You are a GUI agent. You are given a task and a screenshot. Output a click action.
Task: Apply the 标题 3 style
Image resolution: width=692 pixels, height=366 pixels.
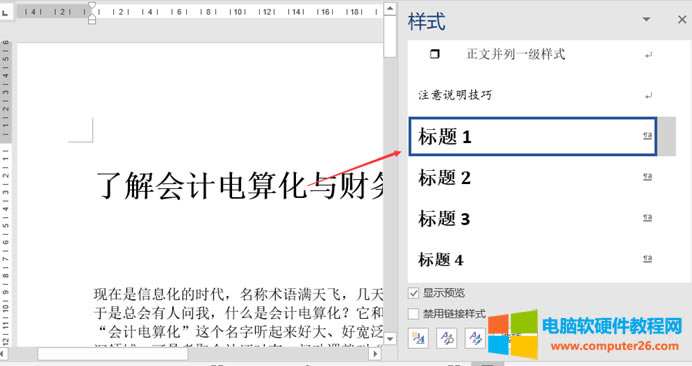[533, 219]
